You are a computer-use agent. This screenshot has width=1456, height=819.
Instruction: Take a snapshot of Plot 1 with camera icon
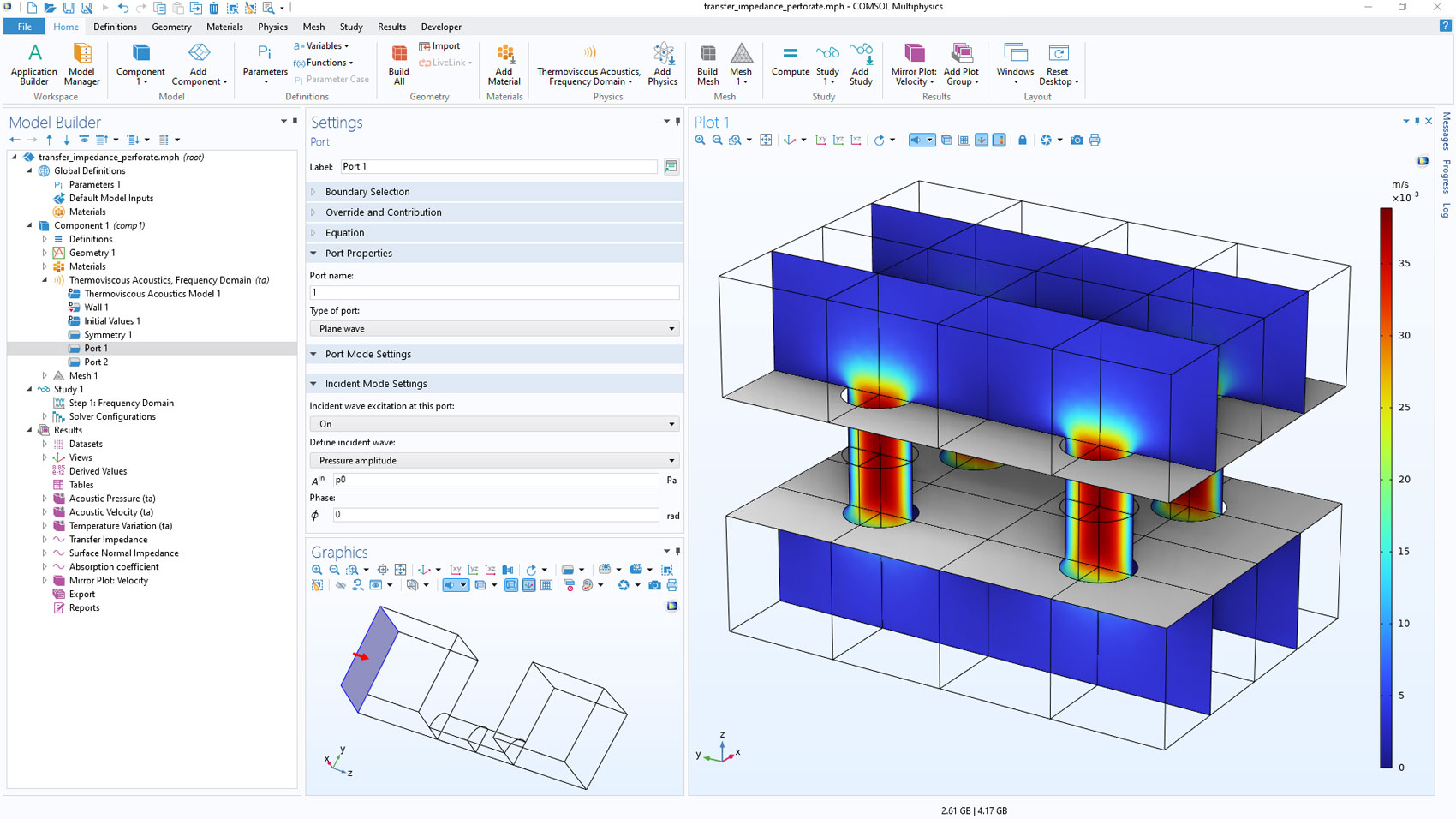(1077, 140)
